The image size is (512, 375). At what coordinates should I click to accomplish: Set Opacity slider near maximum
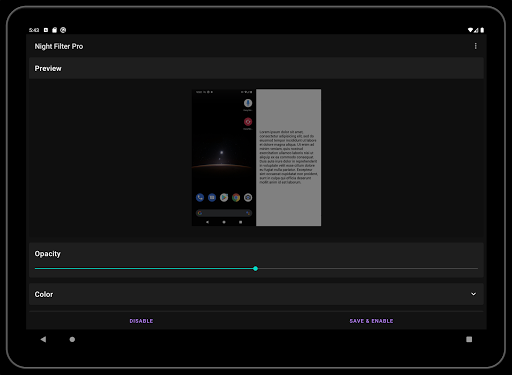(x=472, y=268)
